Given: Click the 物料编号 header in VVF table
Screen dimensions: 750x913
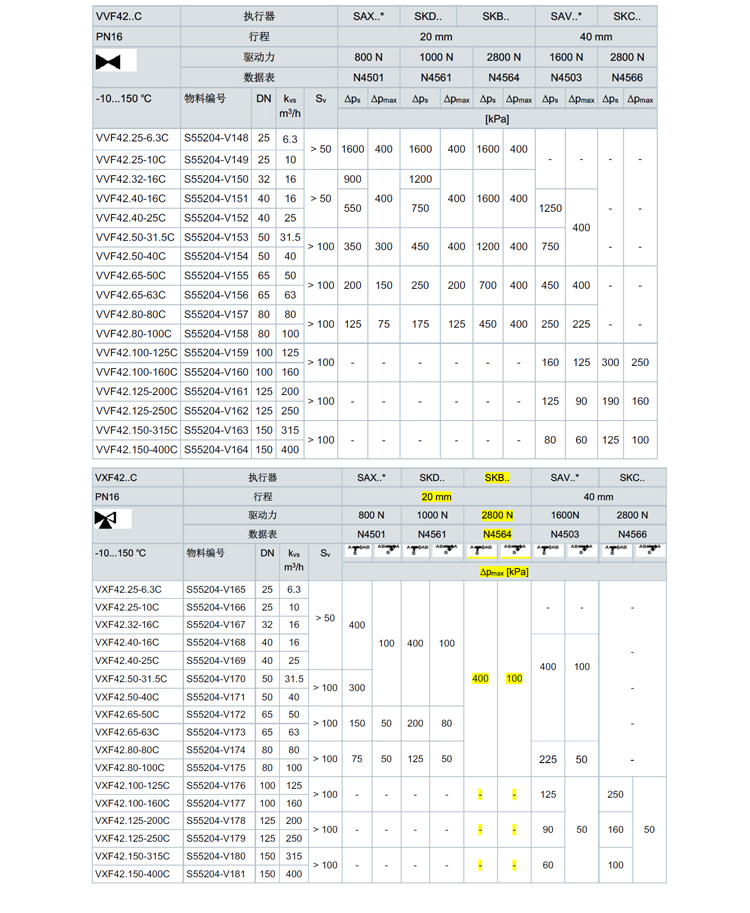Looking at the screenshot, I should point(205,98).
